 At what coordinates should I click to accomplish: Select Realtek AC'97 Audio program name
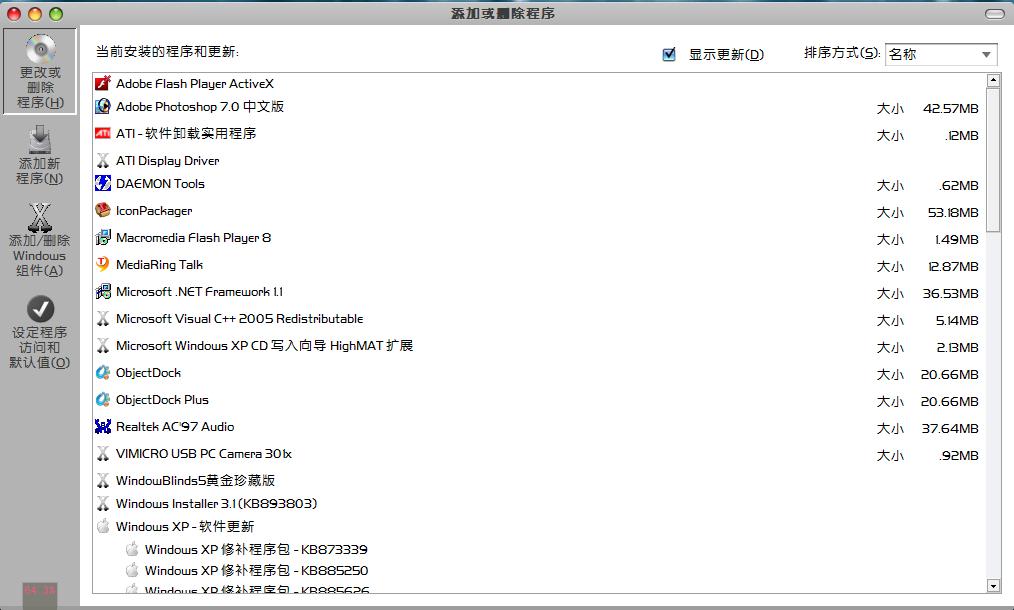[175, 427]
